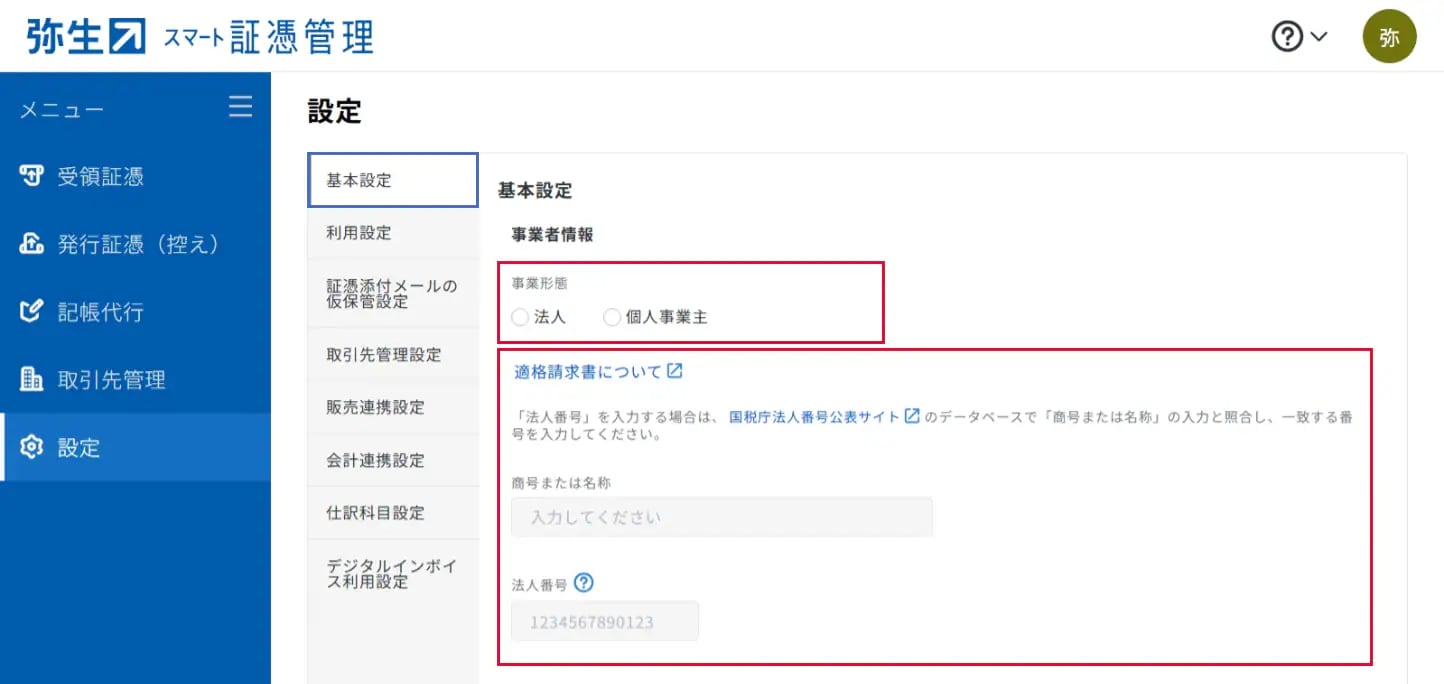The width and height of the screenshot is (1444, 684).
Task: Click the help question mark beside 法人番号
Action: (584, 582)
